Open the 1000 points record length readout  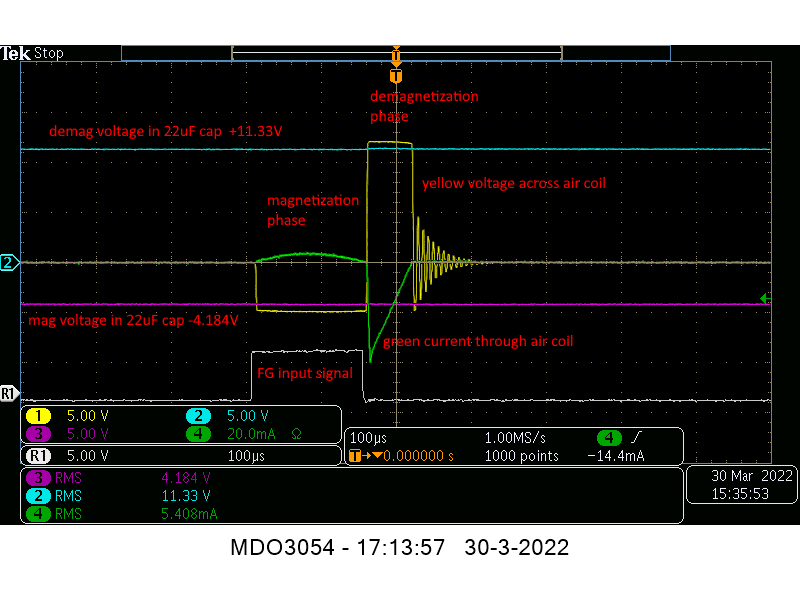[517, 455]
